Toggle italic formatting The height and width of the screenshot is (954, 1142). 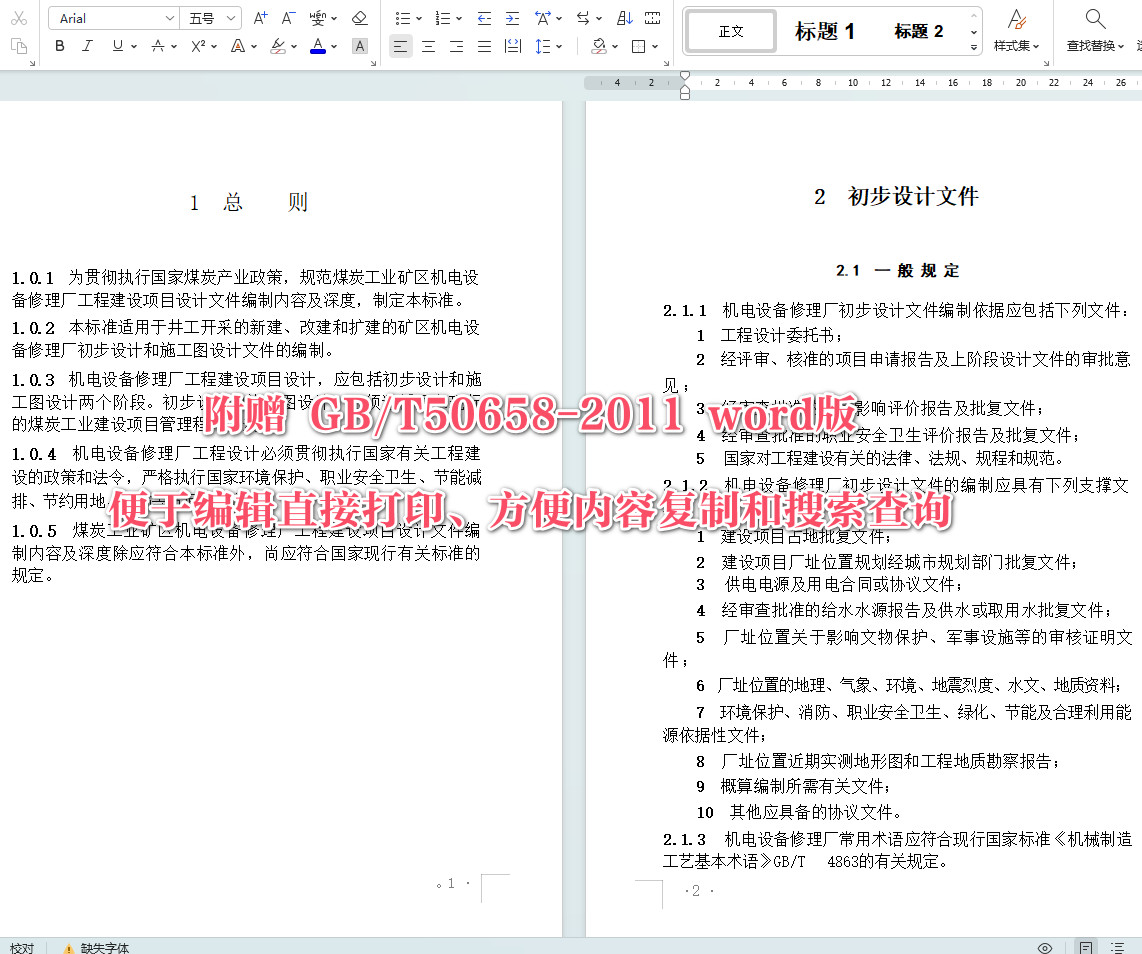(86, 46)
